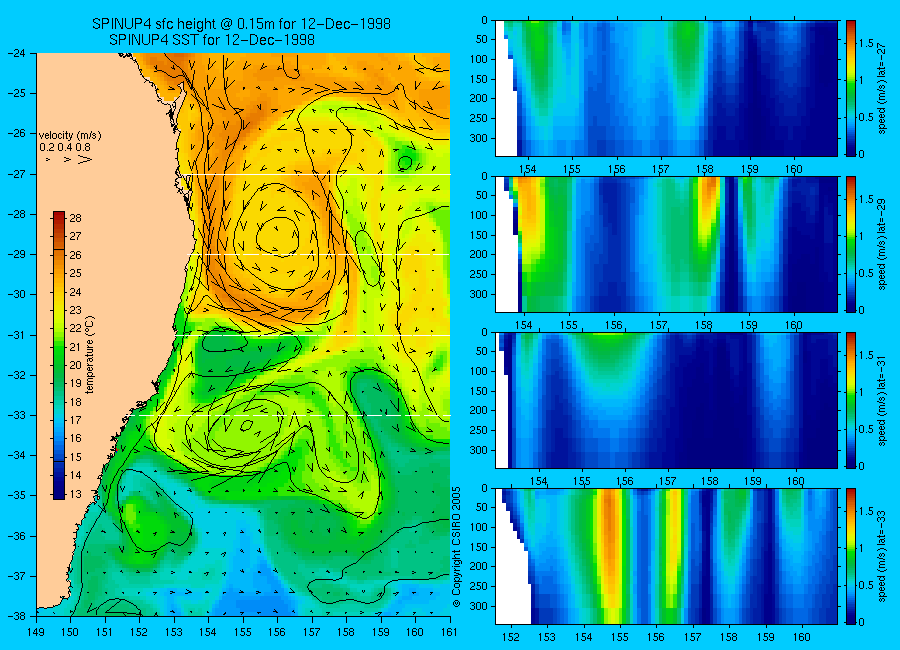Screen dimensions: 900x650
Task: Click the '161' longitude label under the map
Action: (x=449, y=632)
